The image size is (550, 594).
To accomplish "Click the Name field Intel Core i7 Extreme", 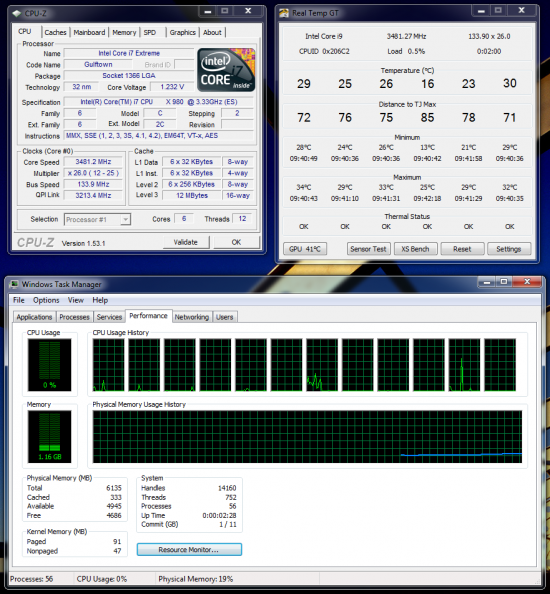I will [x=129, y=53].
